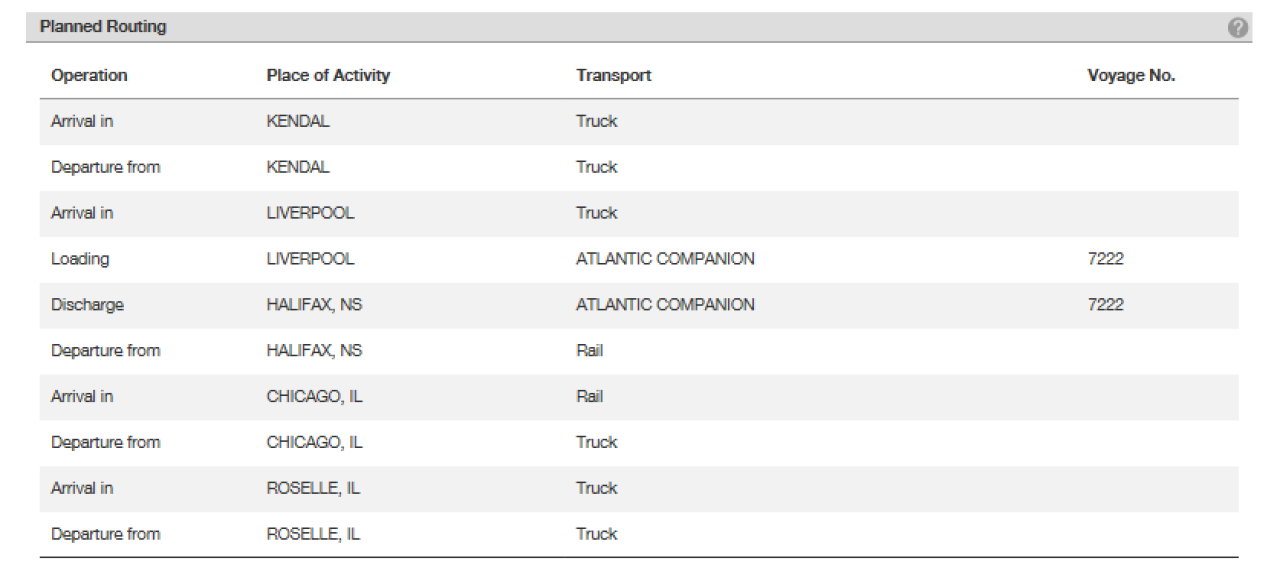Click the ATLANTIC COMPANION vessel name

(664, 259)
